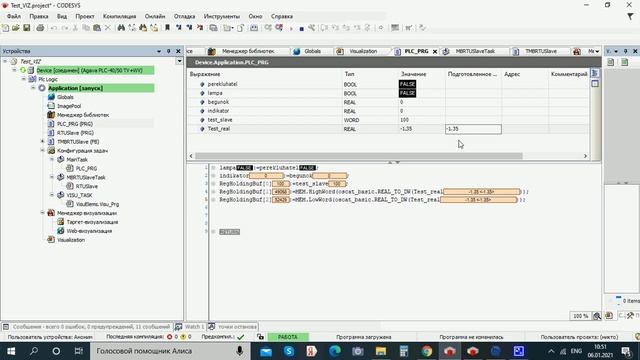This screenshot has height=360, width=640.
Task: Collapse the Test_VIZ root node
Action: point(5,61)
